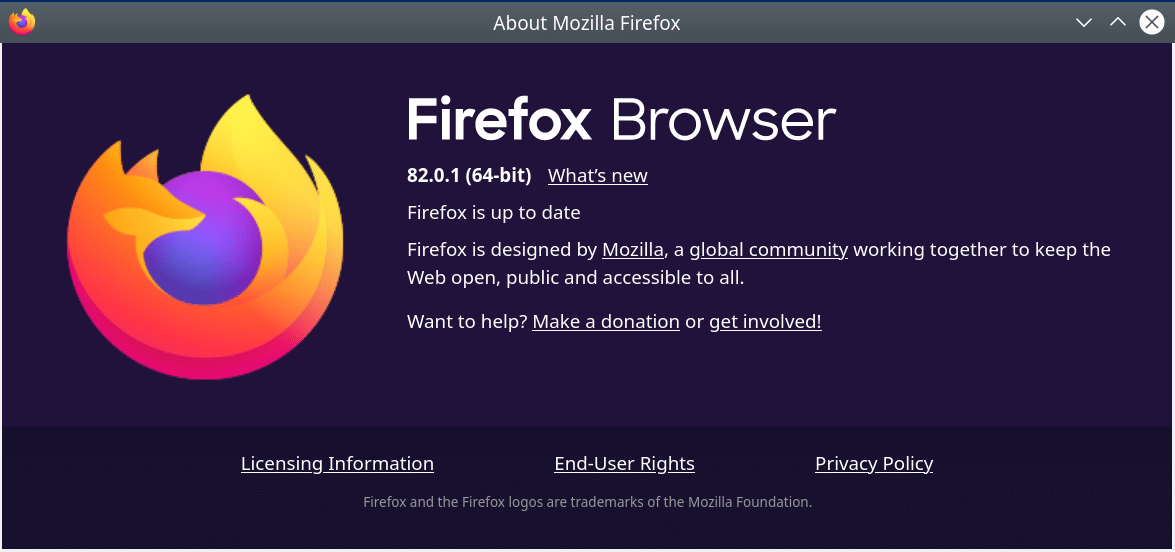Click the About Mozilla Firefox title text
This screenshot has width=1175, height=552.
[587, 22]
